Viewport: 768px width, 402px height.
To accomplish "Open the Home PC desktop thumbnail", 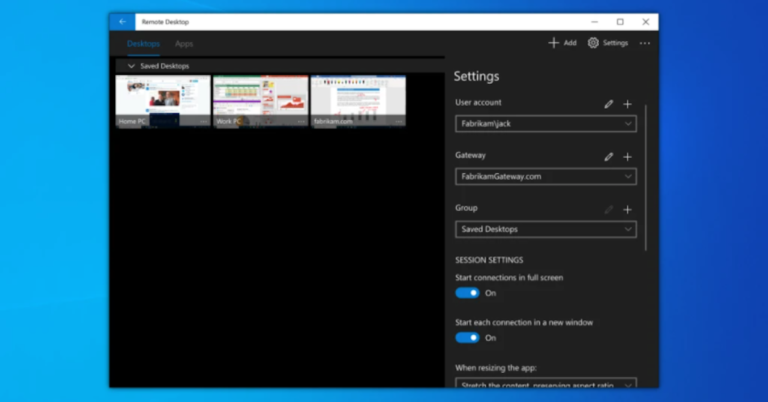I will pyautogui.click(x=163, y=100).
